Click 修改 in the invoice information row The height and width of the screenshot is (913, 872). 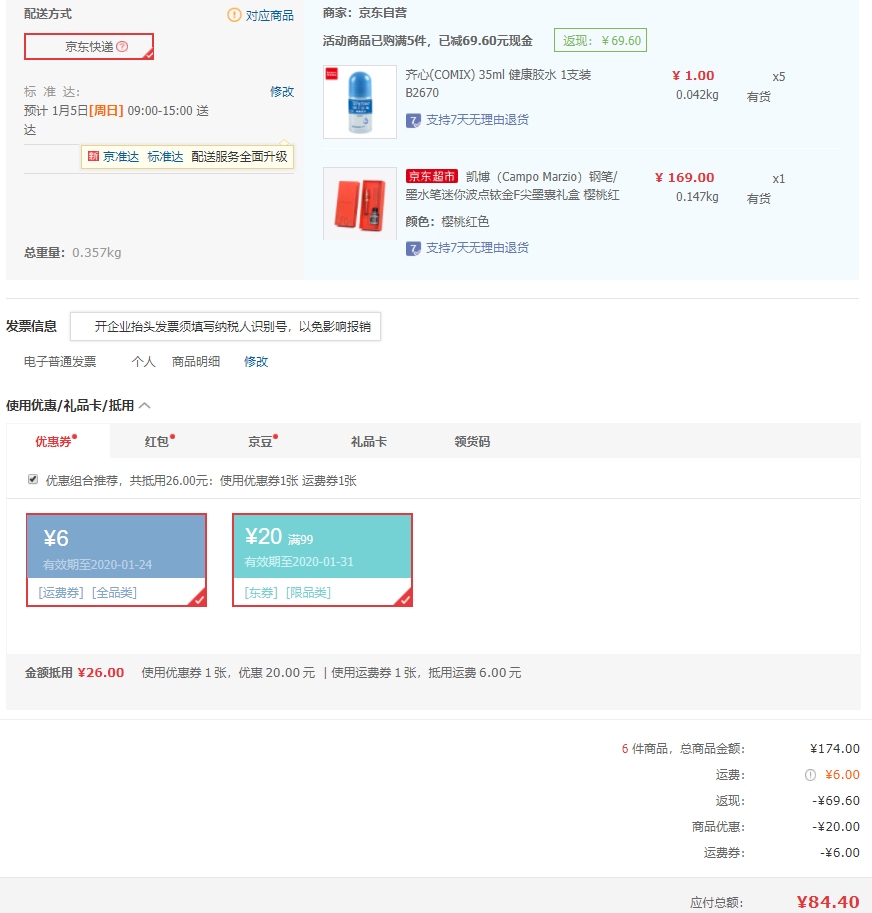click(256, 362)
